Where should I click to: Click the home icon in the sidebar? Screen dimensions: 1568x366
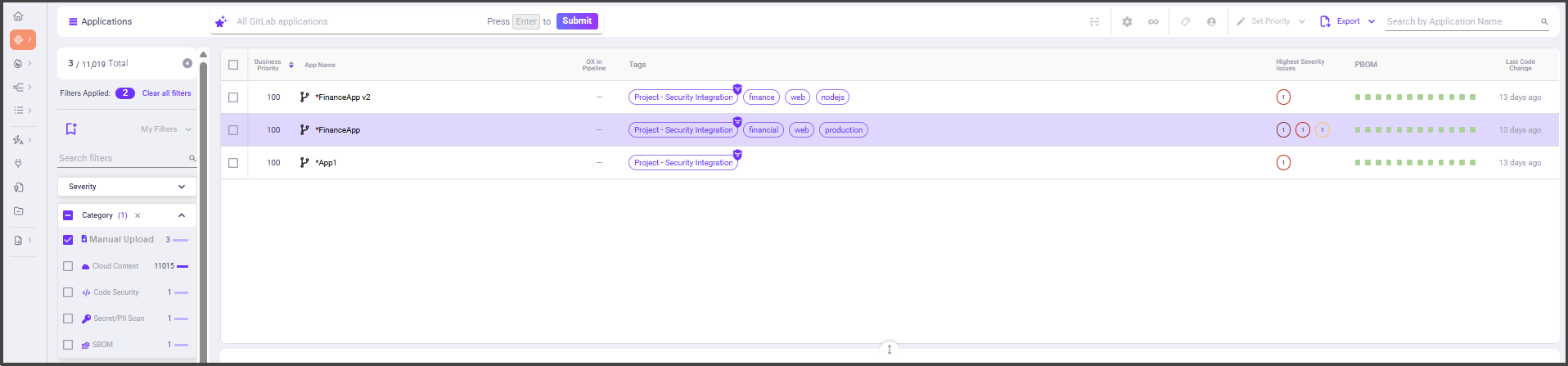tap(18, 16)
